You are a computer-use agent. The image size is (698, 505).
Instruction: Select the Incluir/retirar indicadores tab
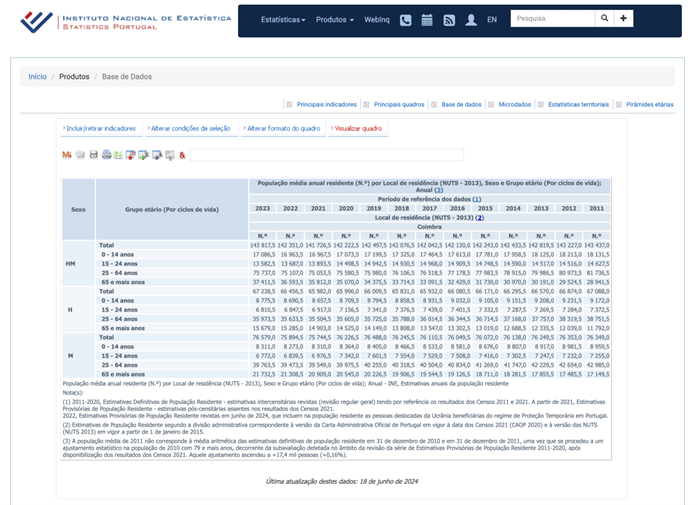pyautogui.click(x=101, y=128)
